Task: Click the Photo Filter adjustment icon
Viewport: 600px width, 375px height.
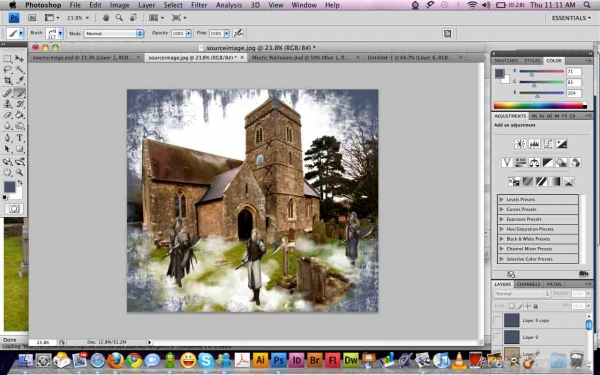Action: (561, 163)
